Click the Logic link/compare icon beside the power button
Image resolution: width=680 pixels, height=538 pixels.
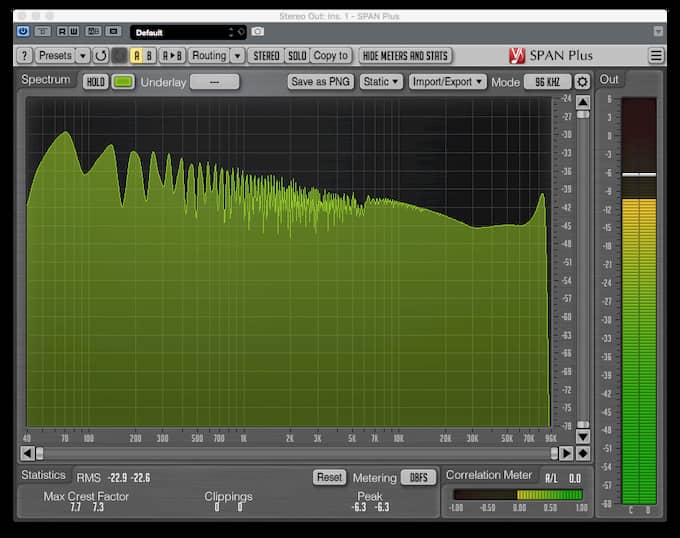click(x=42, y=31)
